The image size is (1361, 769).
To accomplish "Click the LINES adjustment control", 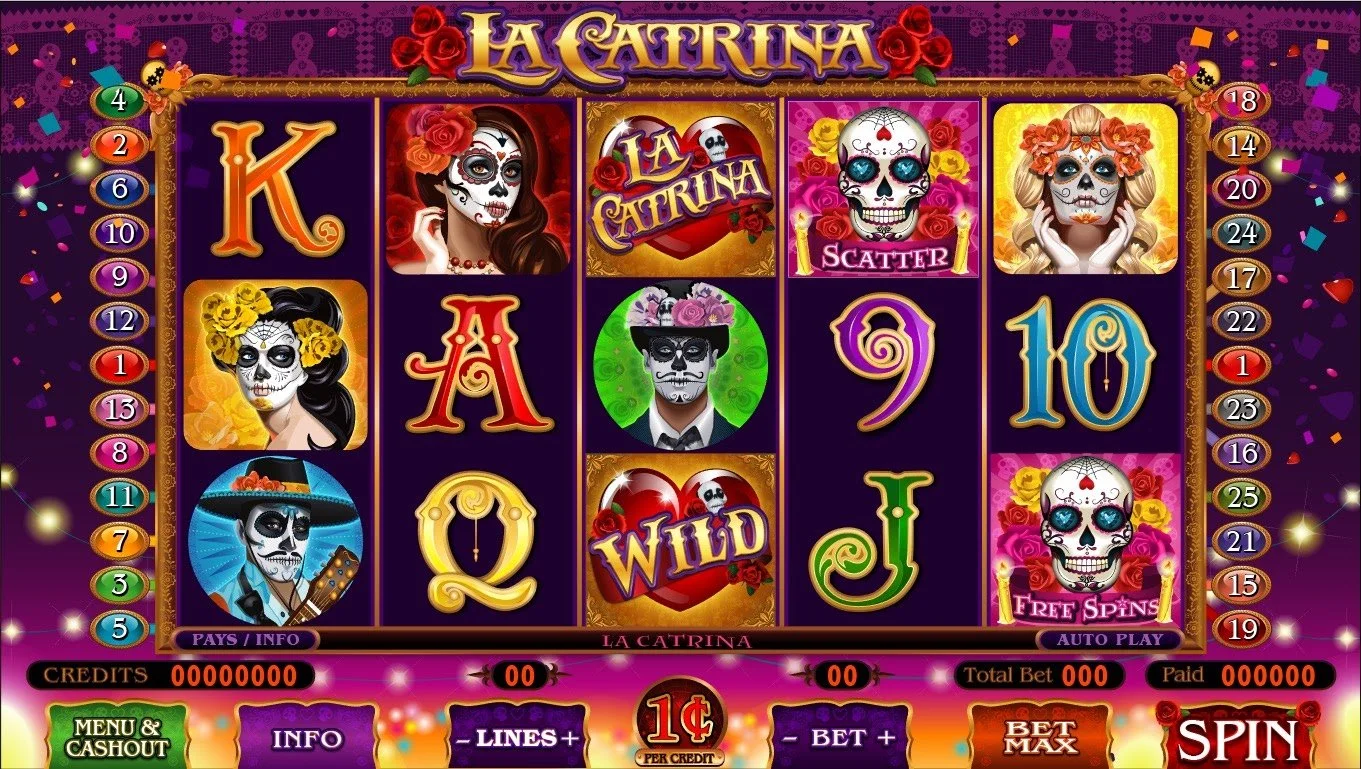I will pos(517,739).
